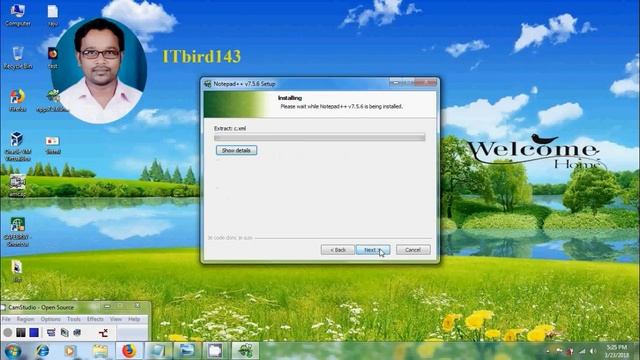Click the system tray clock
Screen dimensions: 640x360
point(617,351)
